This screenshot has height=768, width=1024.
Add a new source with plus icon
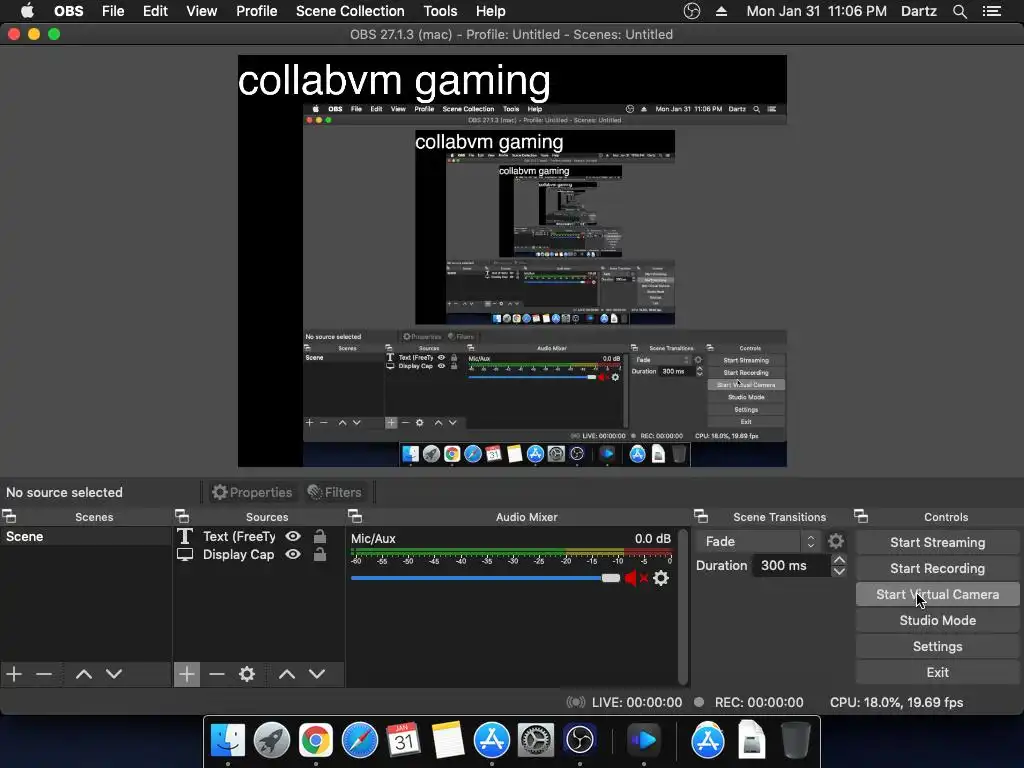tap(187, 674)
